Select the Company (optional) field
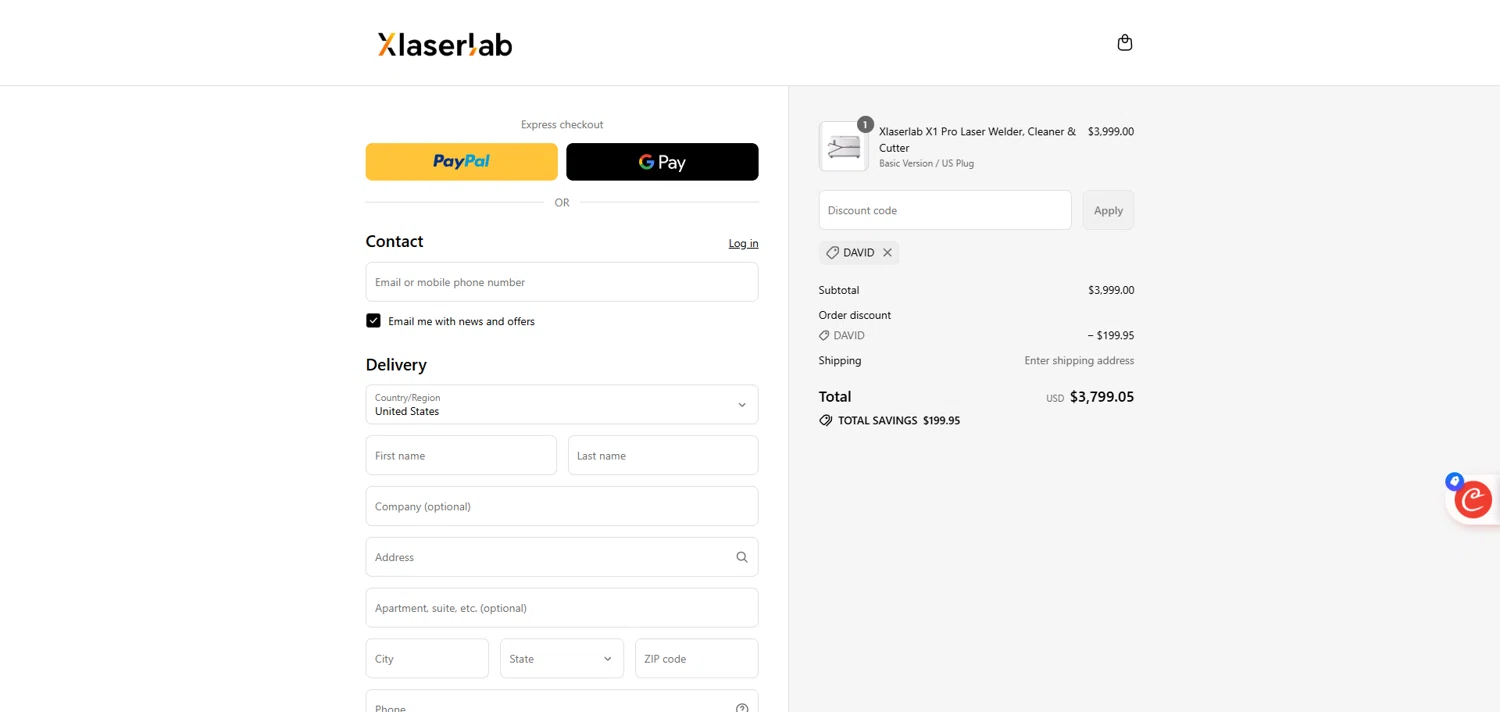Viewport: 1500px width, 712px height. [562, 506]
